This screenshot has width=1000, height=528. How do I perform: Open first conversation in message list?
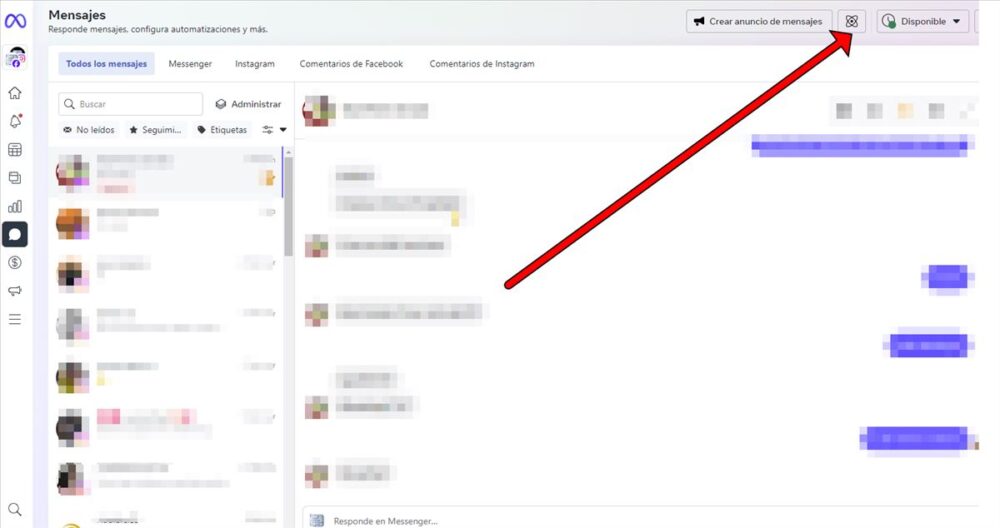click(x=166, y=173)
